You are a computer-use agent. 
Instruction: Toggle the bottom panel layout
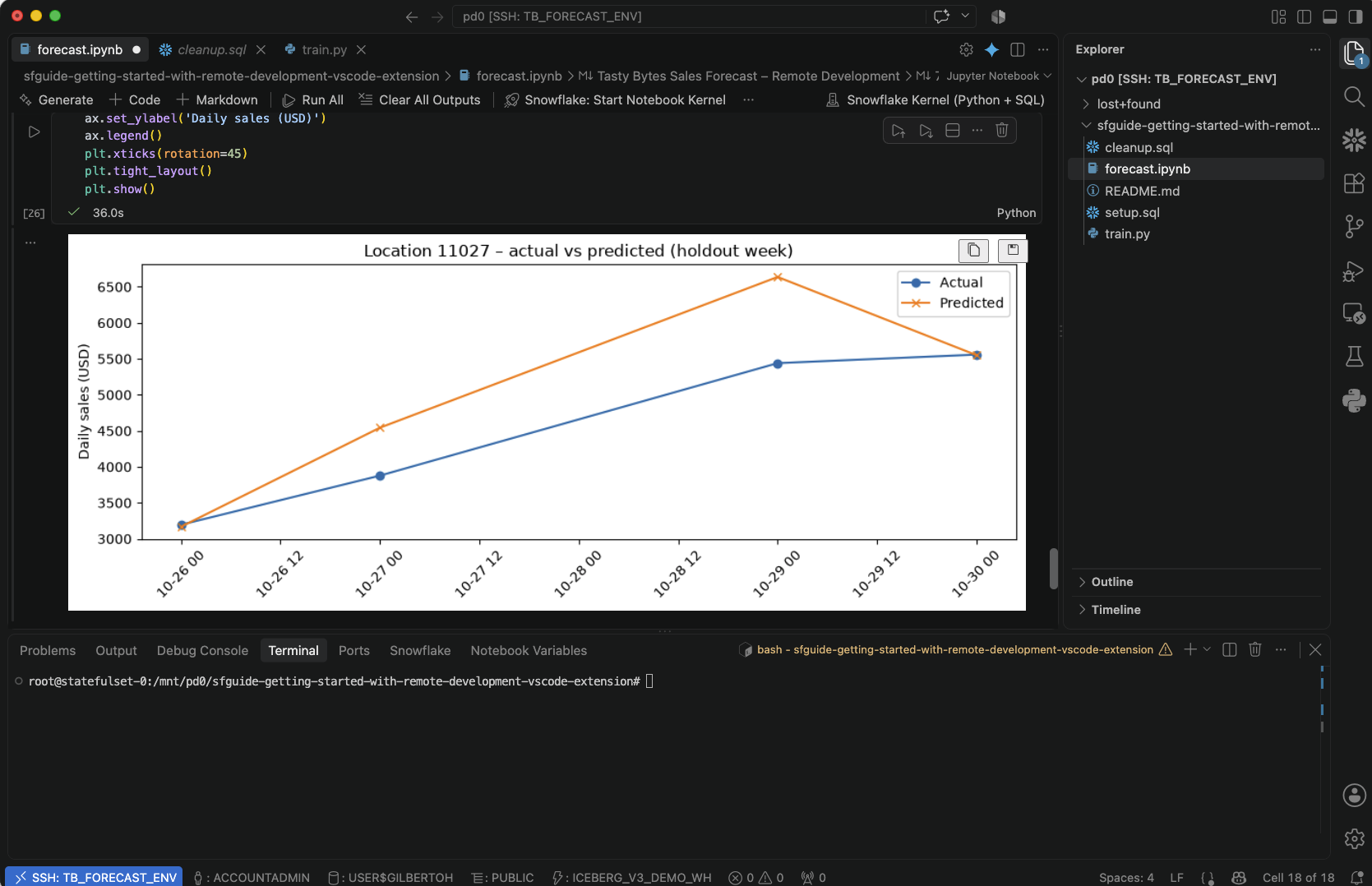click(x=1330, y=16)
